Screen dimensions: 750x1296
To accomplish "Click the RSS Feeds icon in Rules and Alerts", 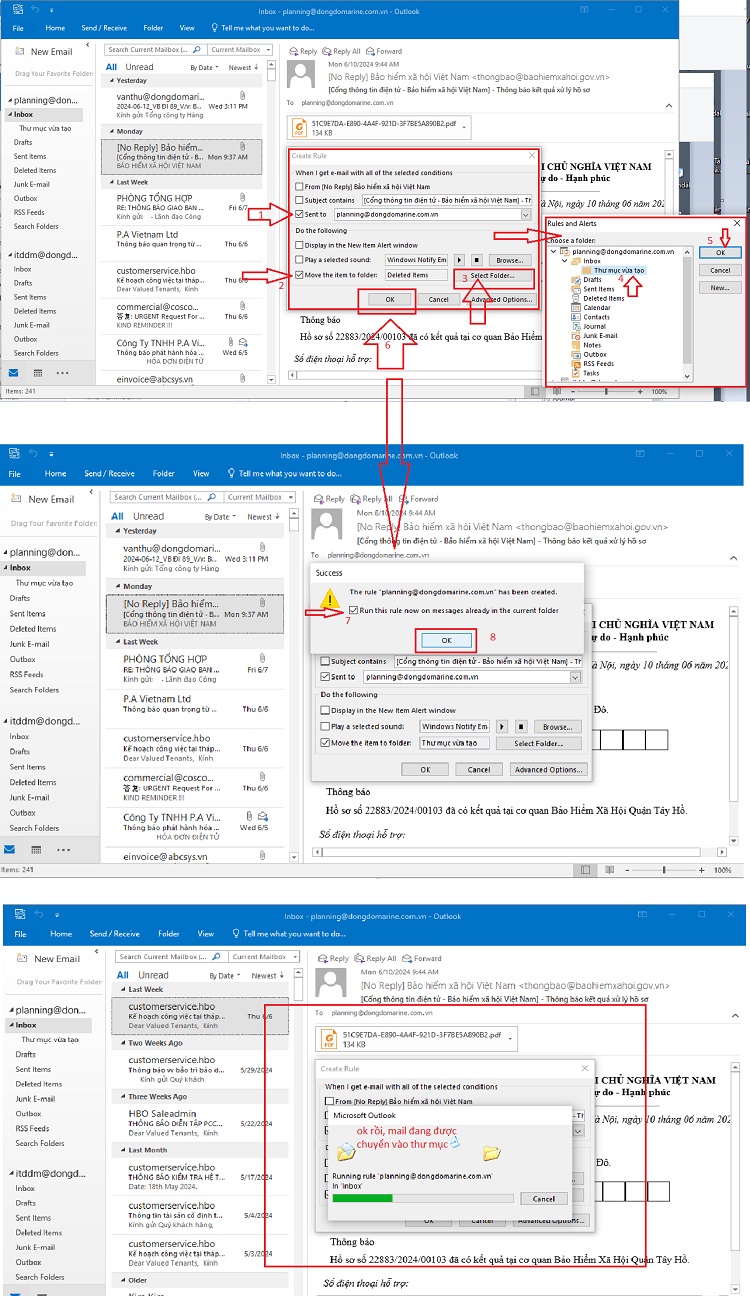I will click(577, 364).
